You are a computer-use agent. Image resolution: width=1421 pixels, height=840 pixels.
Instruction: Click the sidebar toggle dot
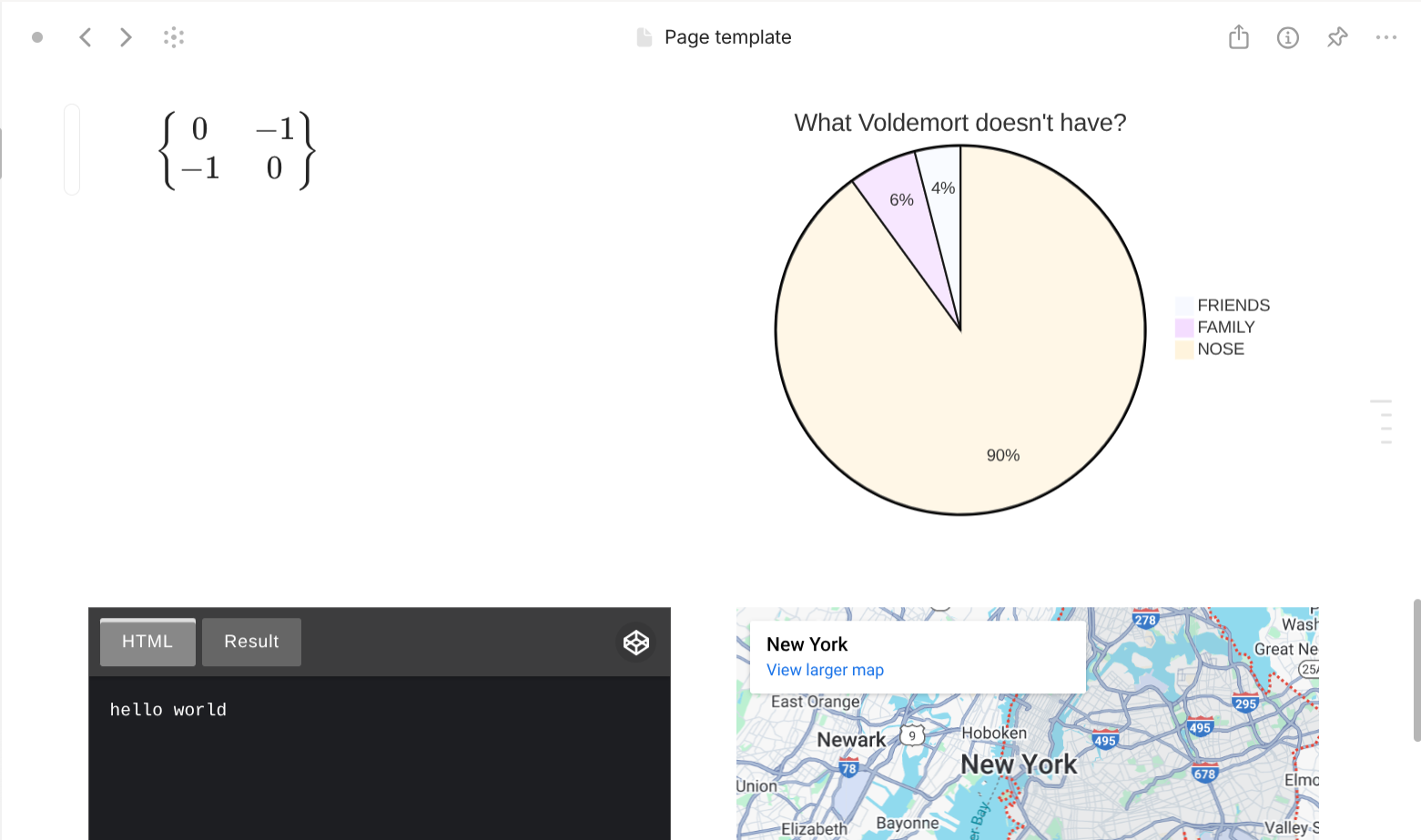[x=37, y=37]
